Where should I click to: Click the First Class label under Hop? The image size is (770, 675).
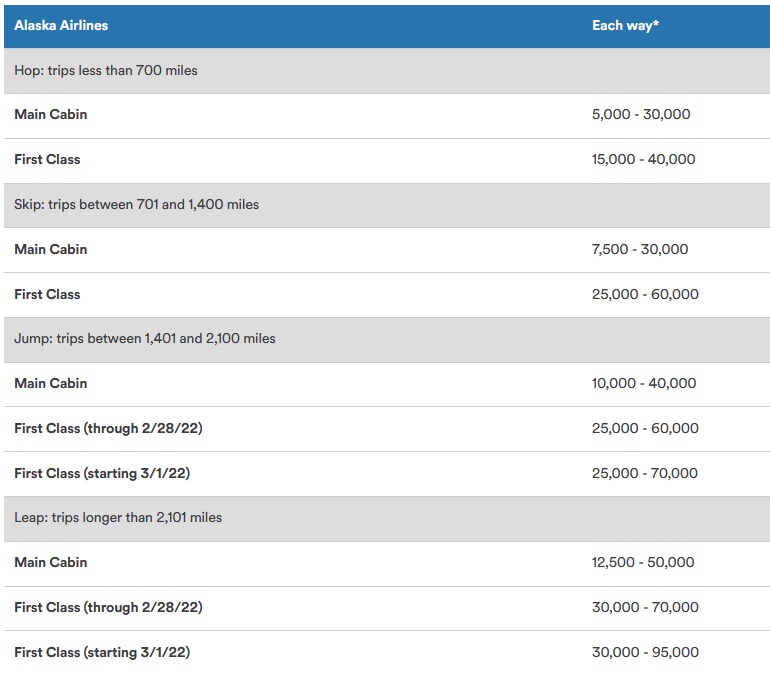[47, 160]
